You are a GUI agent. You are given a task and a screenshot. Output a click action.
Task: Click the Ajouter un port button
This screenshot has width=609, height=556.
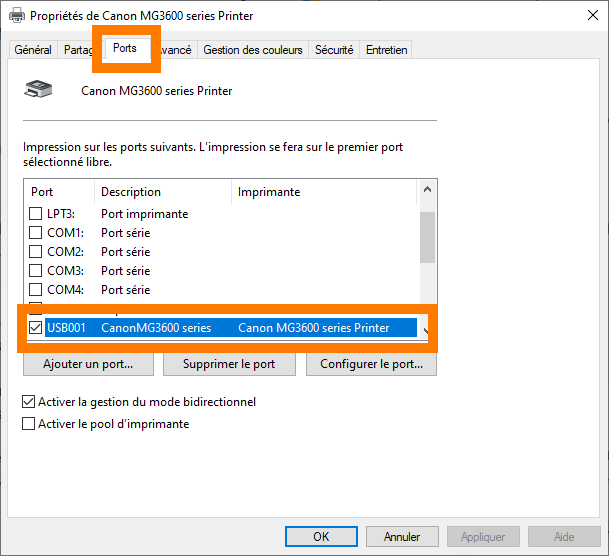pos(88,364)
